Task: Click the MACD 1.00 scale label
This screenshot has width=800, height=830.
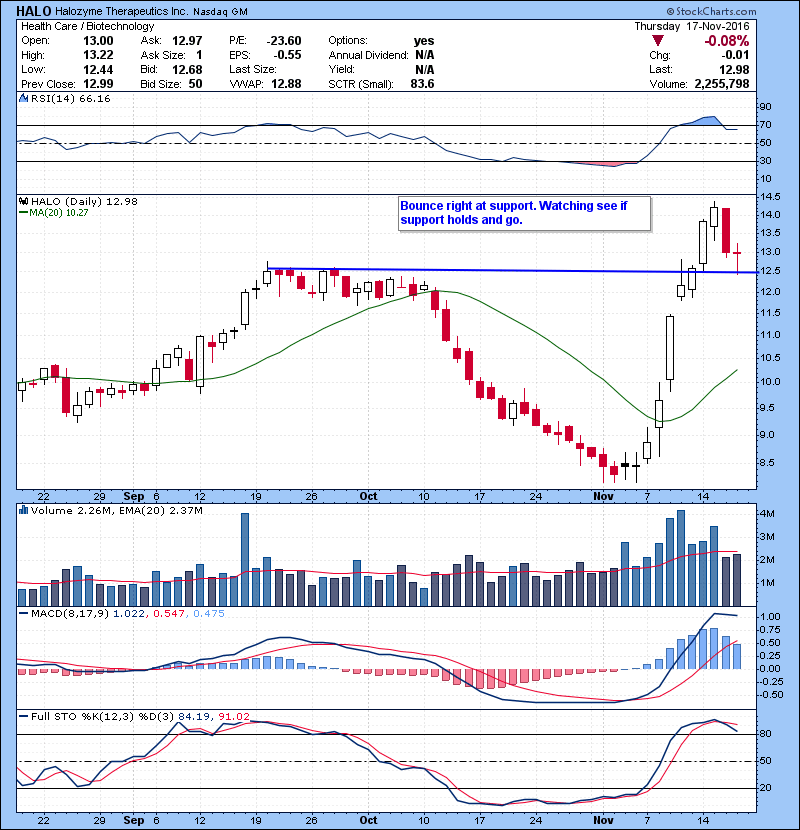Action: pos(770,617)
